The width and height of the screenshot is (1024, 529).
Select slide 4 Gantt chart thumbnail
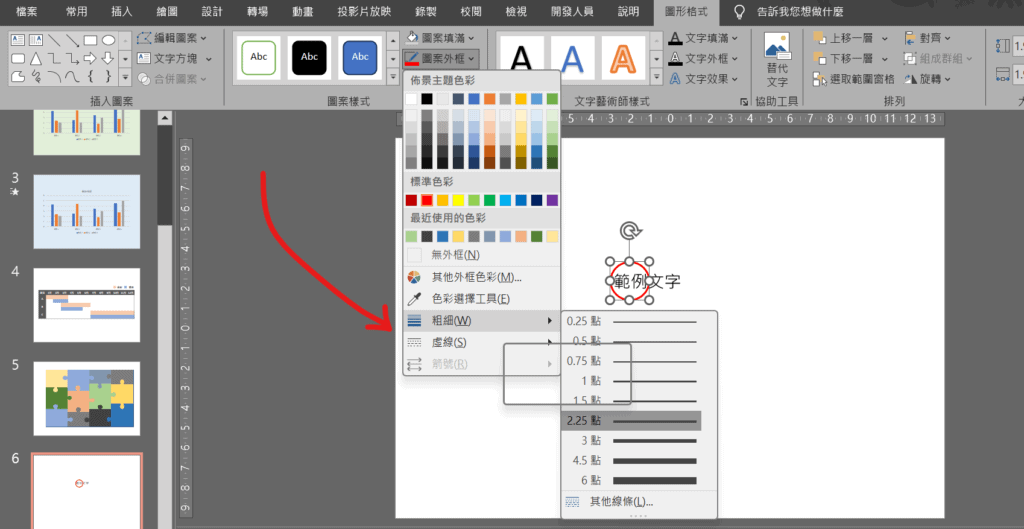(87, 305)
